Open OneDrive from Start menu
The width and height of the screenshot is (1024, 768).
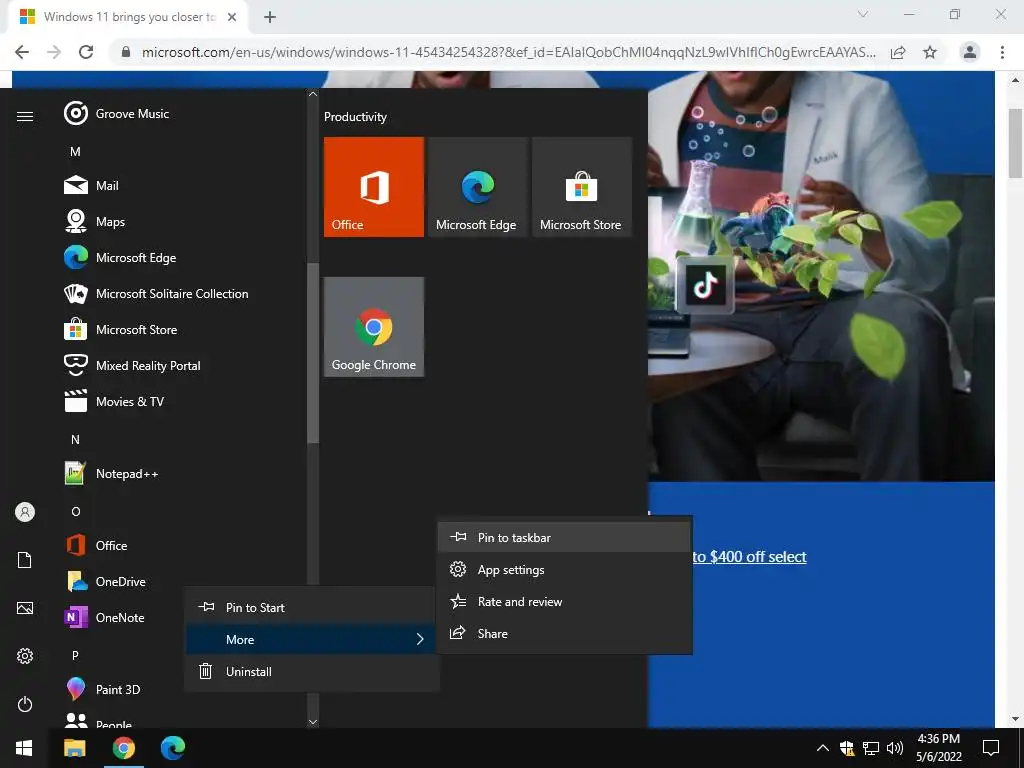[105, 581]
